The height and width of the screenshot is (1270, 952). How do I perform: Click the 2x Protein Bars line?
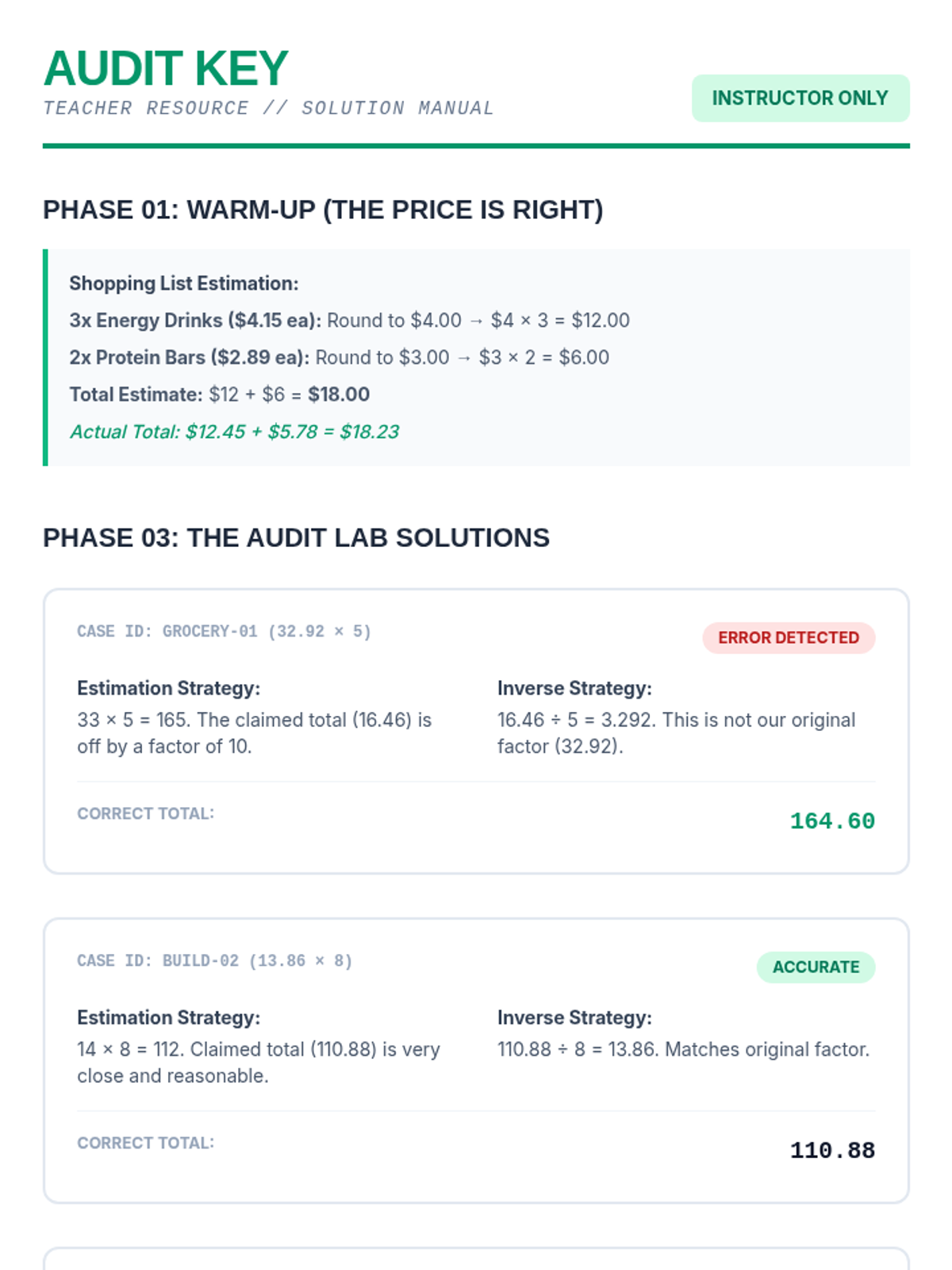click(339, 358)
